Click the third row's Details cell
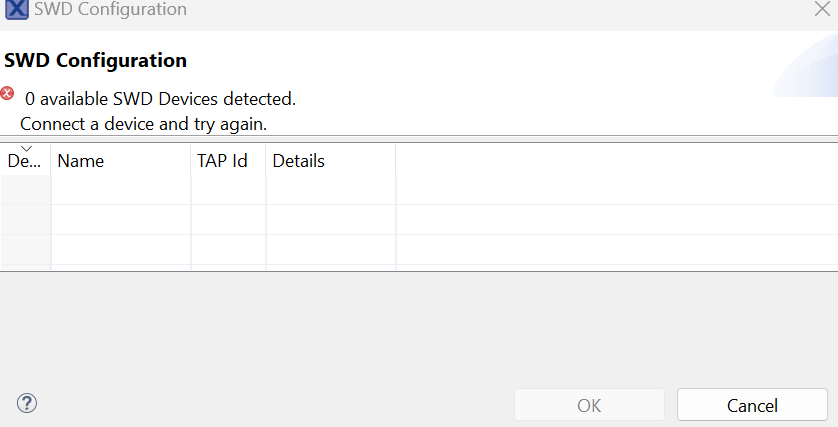This screenshot has width=838, height=427. [x=330, y=250]
